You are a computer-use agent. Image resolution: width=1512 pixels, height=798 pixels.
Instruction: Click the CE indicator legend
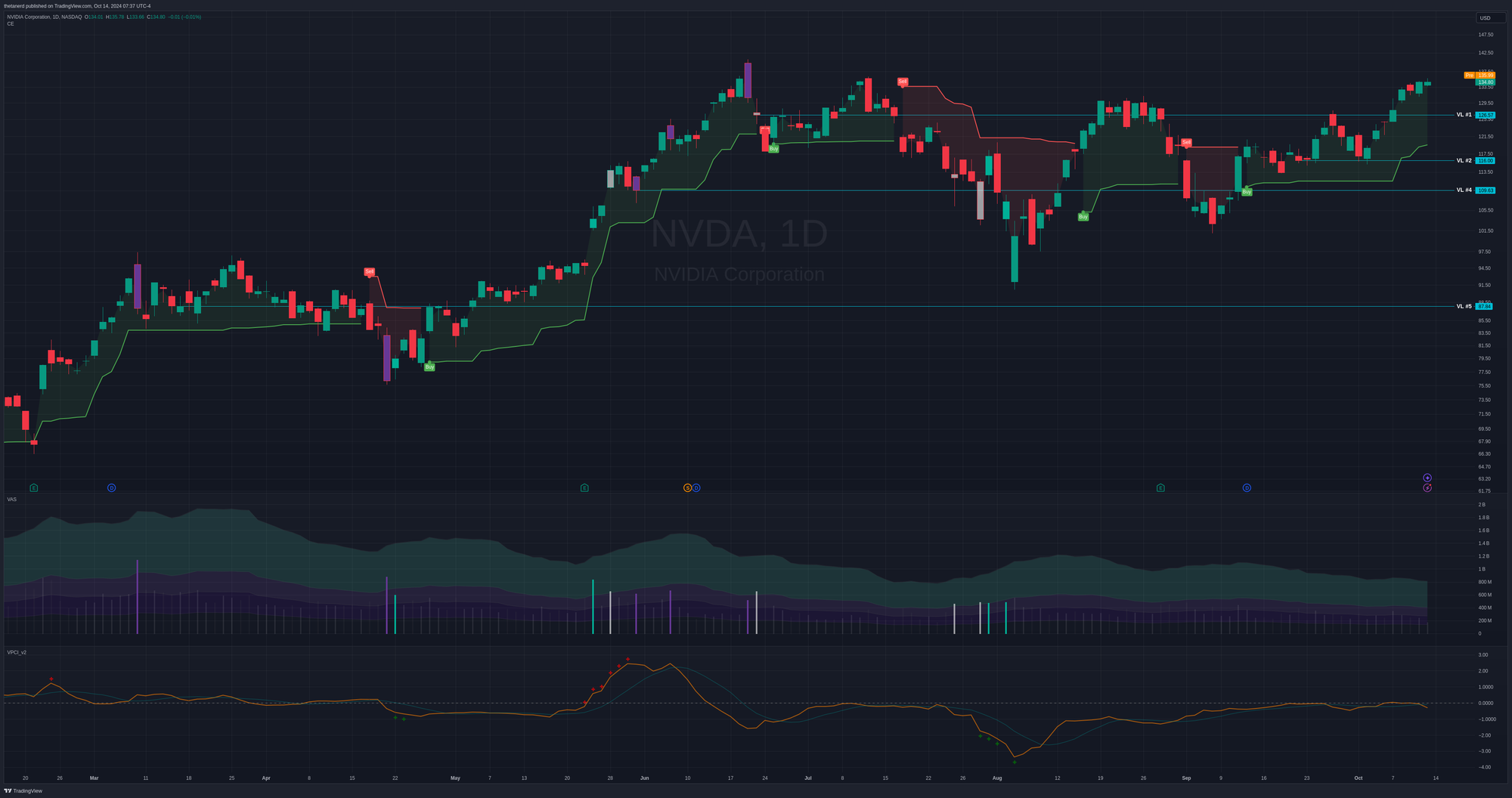(11, 24)
